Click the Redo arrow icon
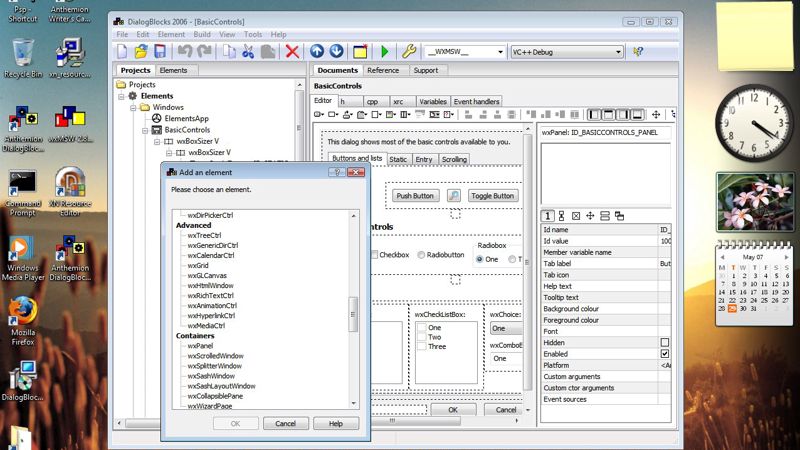Viewport: 800px width, 450px height. (x=205, y=52)
